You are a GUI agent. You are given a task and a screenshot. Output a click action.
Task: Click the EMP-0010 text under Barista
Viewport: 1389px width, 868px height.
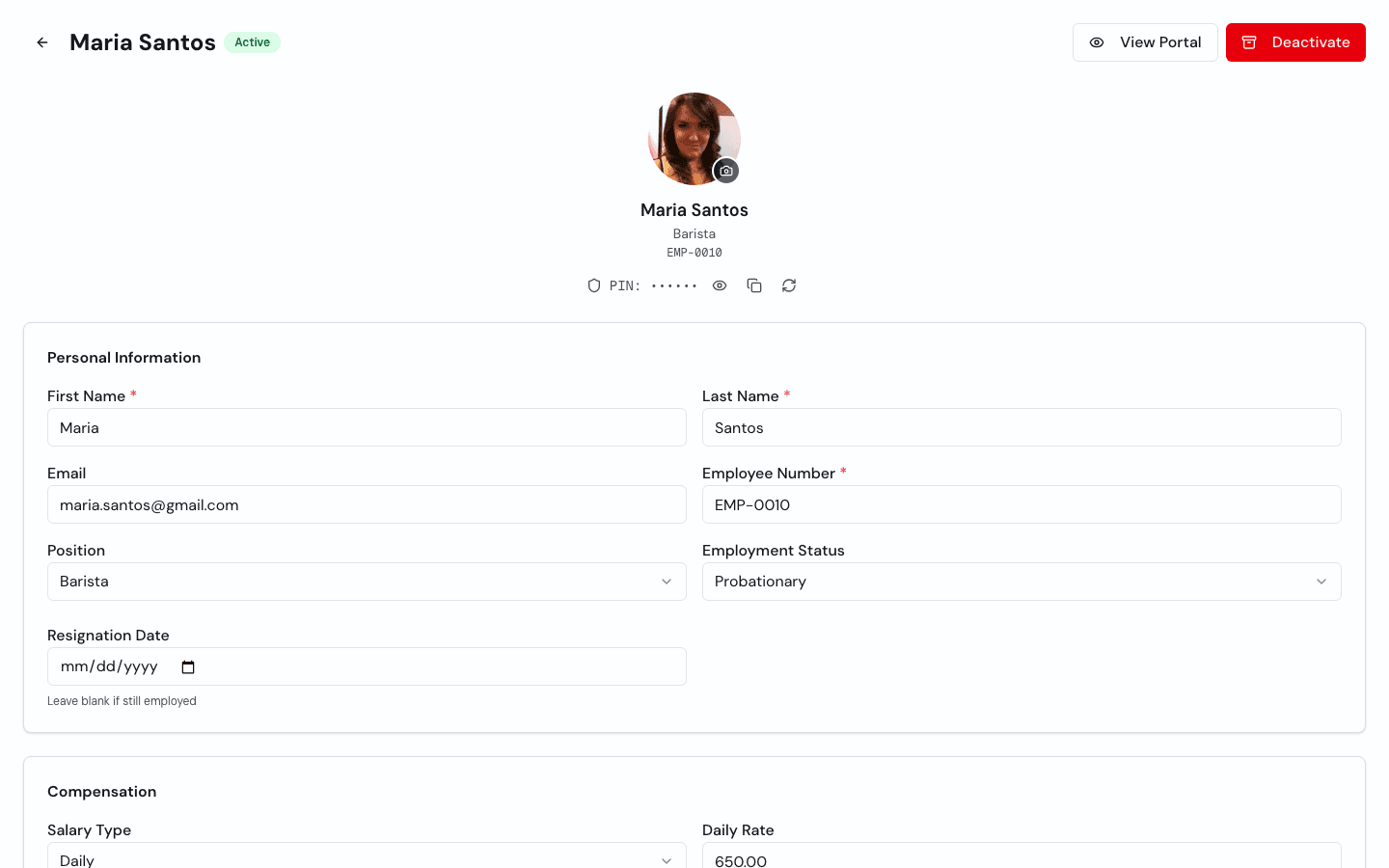pyautogui.click(x=694, y=253)
